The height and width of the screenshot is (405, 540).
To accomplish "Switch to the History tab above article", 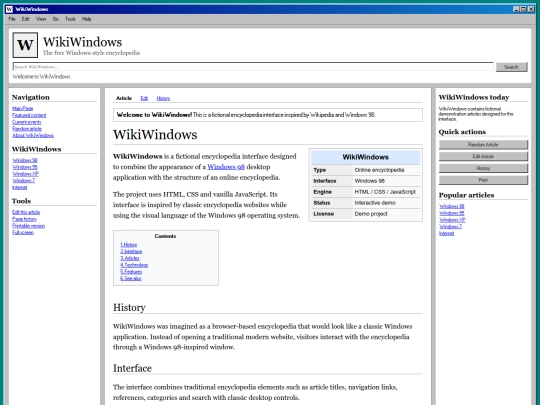I will 163,98.
